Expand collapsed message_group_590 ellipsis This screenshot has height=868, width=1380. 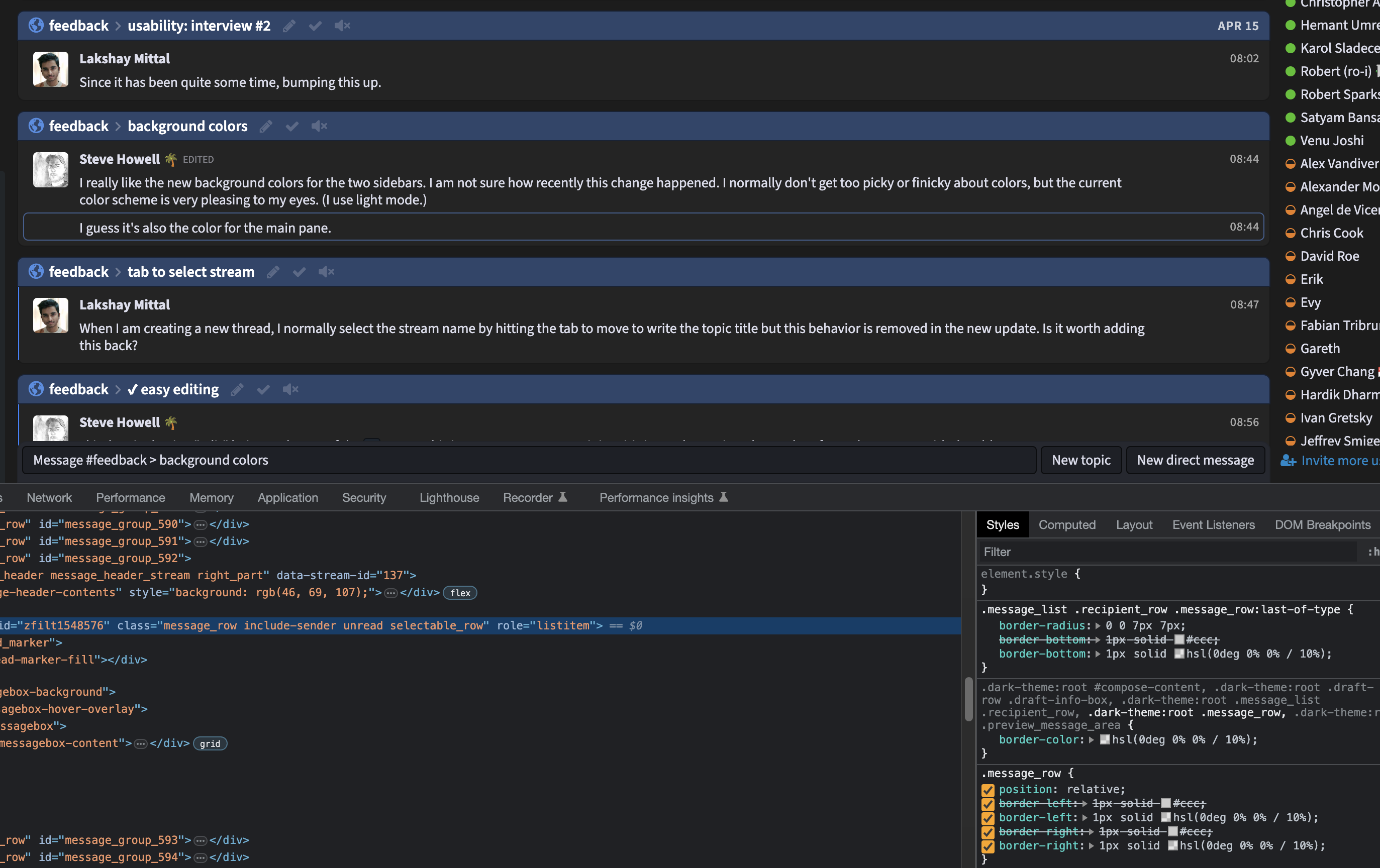(x=200, y=524)
